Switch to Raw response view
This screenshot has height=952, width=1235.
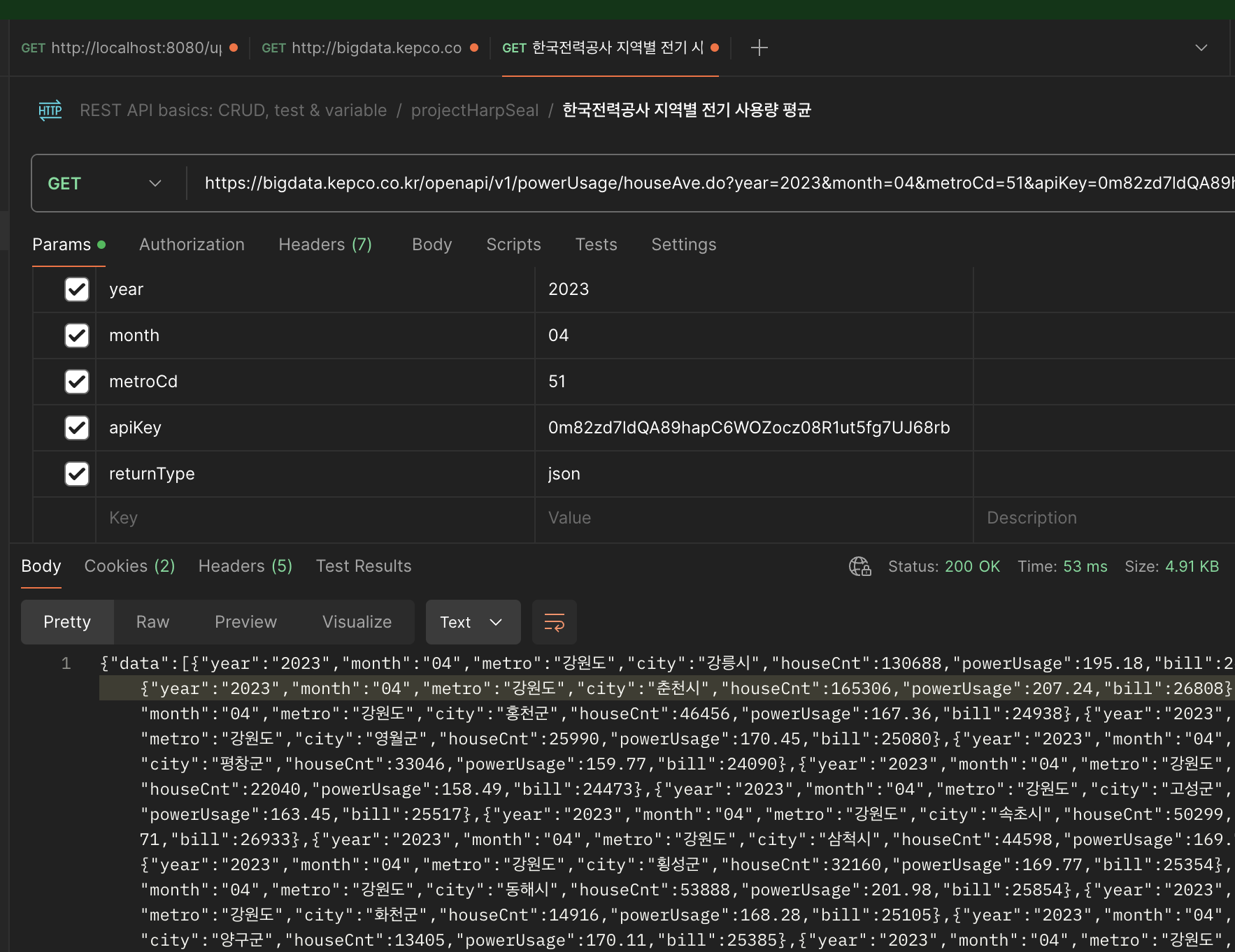tap(153, 622)
